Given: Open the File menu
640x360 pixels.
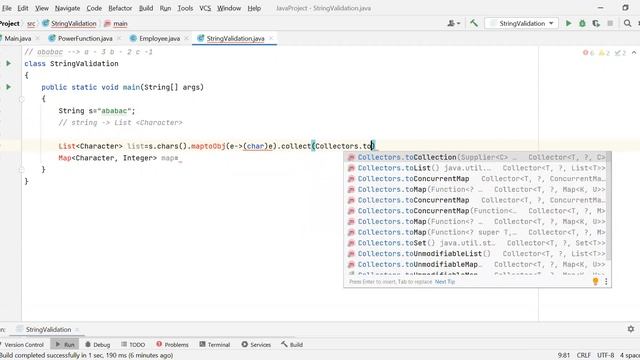Looking at the screenshot, I should (x=7, y=8).
